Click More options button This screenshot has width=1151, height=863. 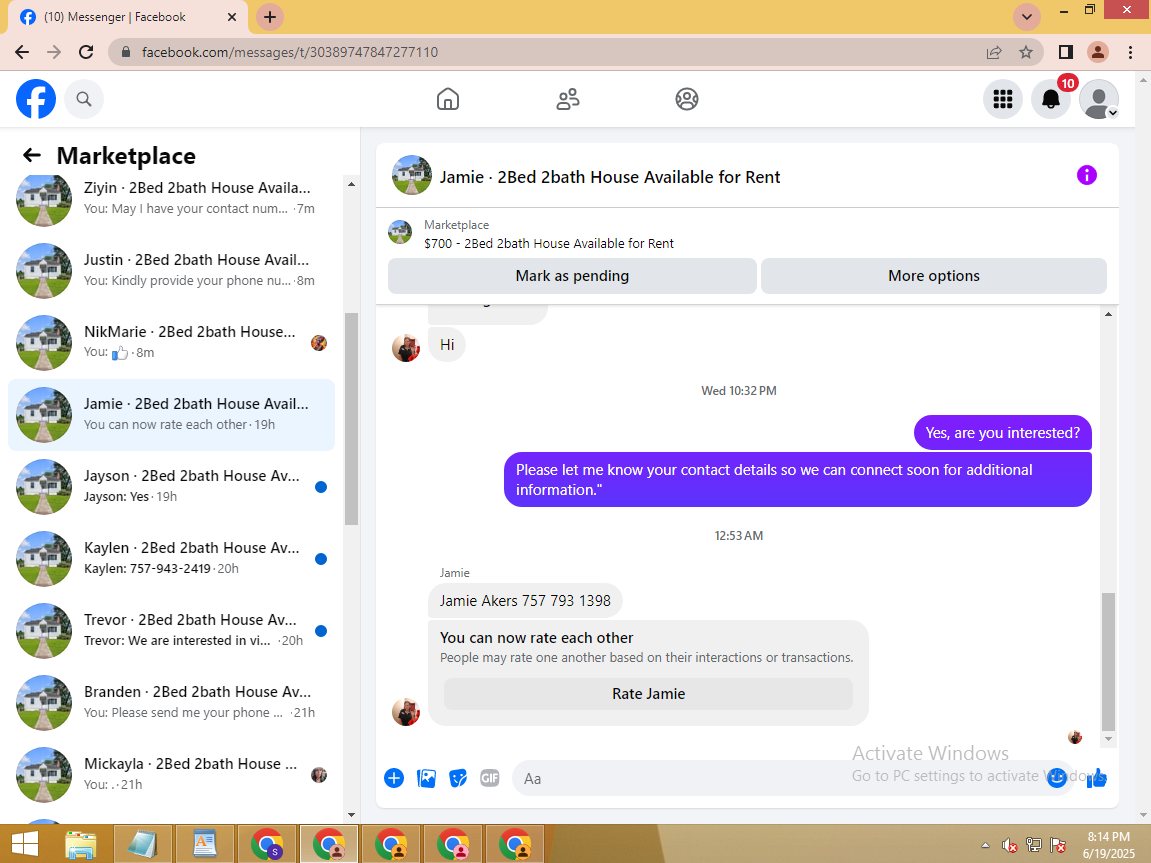click(934, 276)
